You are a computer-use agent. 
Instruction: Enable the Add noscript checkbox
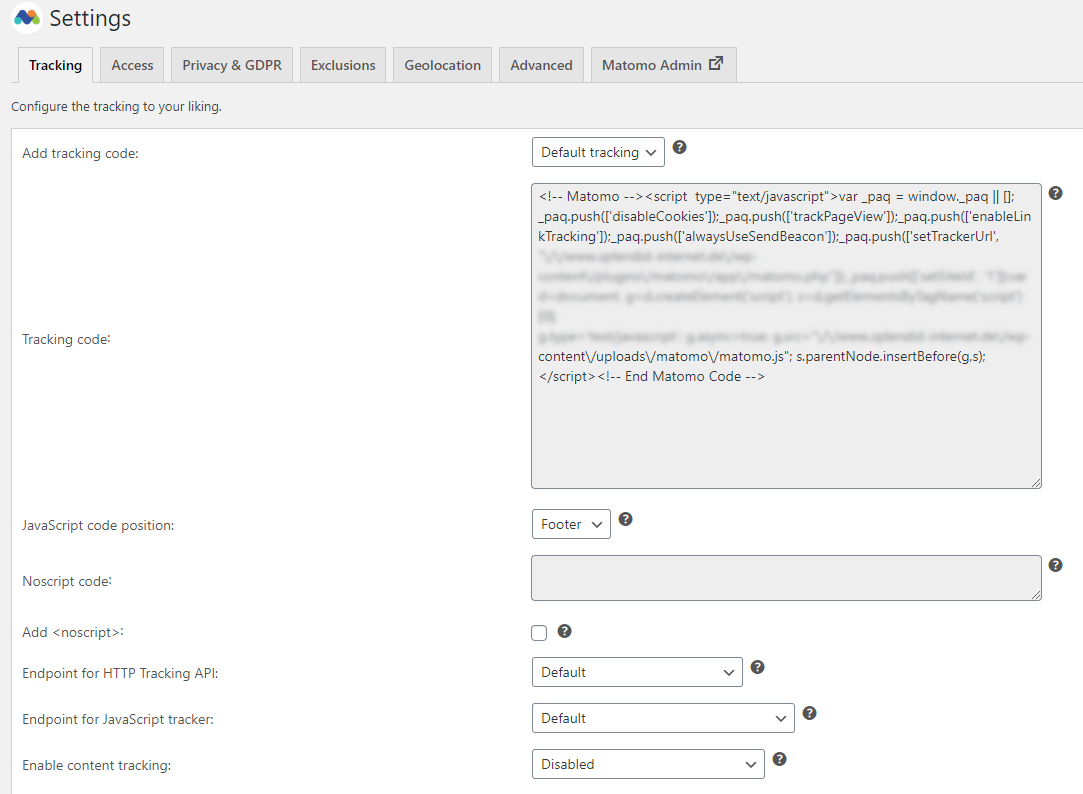point(539,633)
